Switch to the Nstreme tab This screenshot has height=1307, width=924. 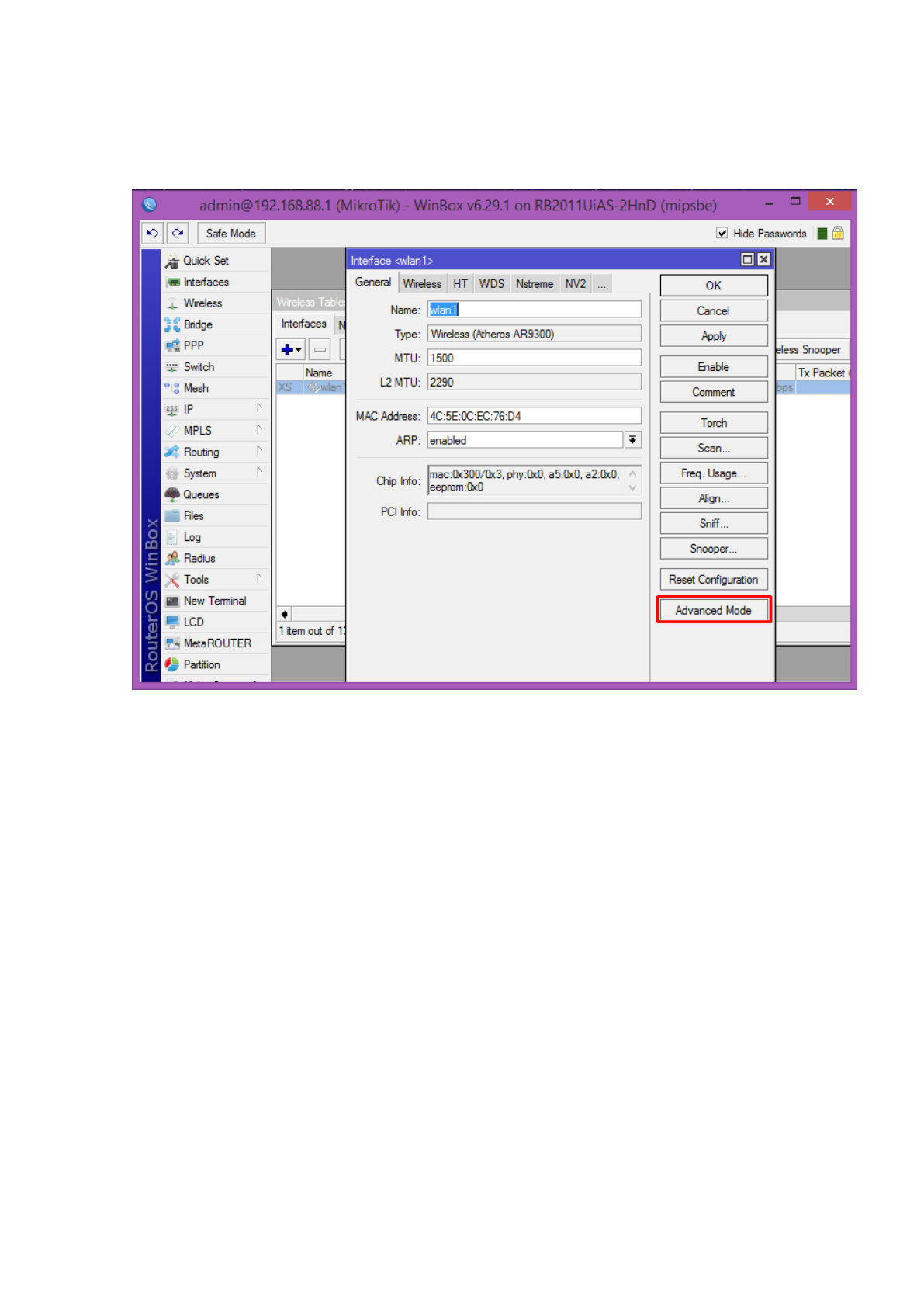[535, 284]
